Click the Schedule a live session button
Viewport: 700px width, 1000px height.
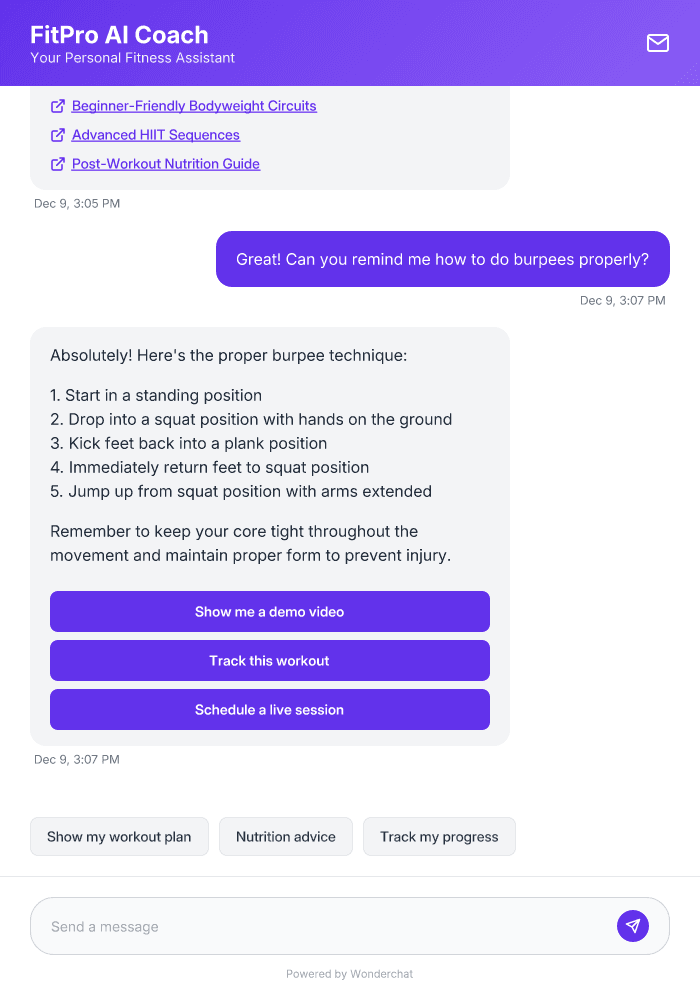point(269,709)
